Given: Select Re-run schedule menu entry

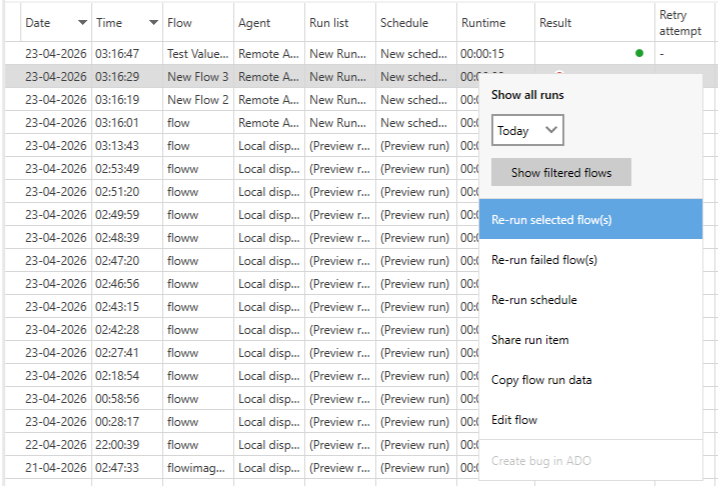Looking at the screenshot, I should point(591,300).
